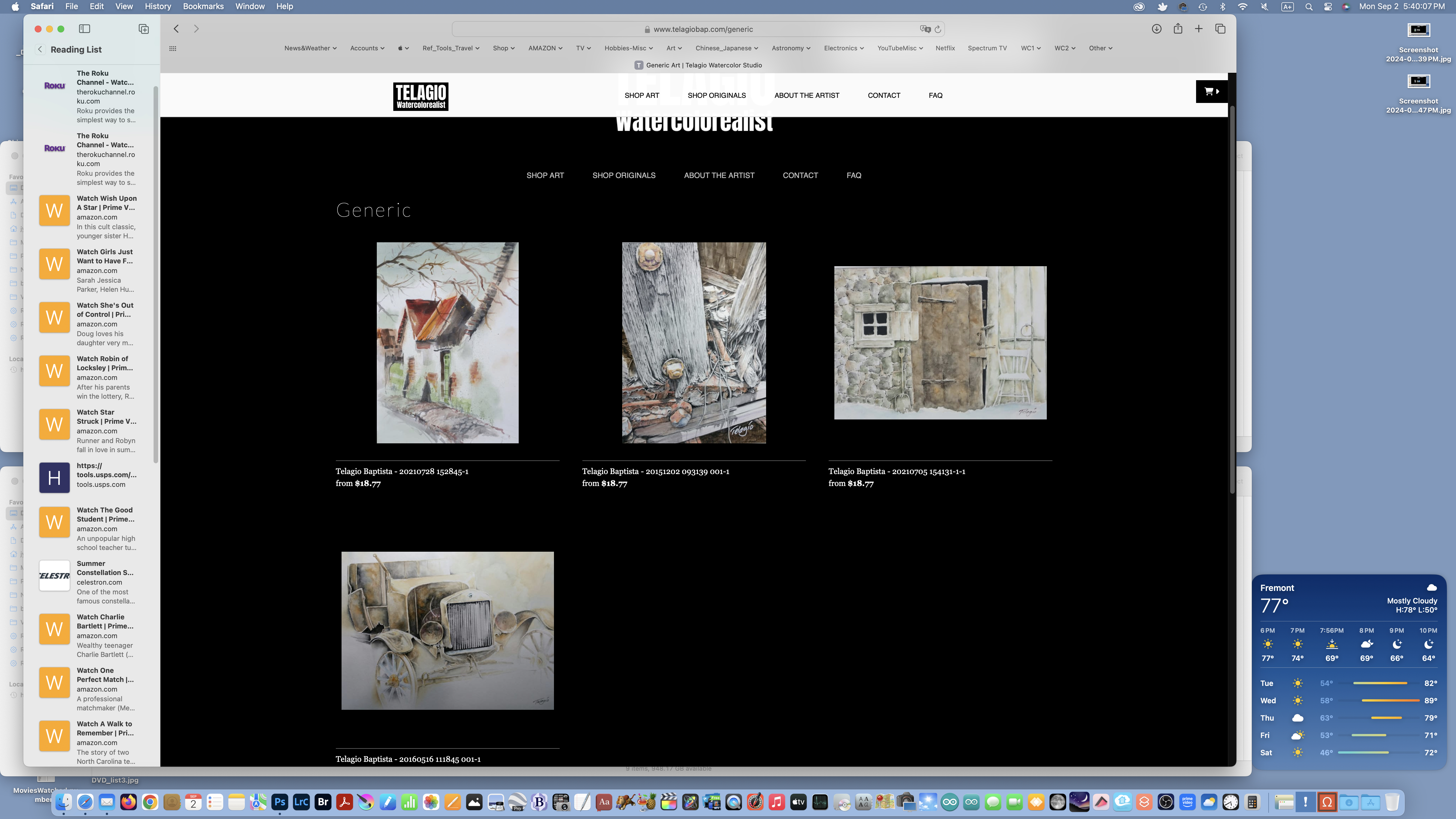Click the Reading List back chevron
Viewport: 1456px width, 819px height.
(40, 50)
